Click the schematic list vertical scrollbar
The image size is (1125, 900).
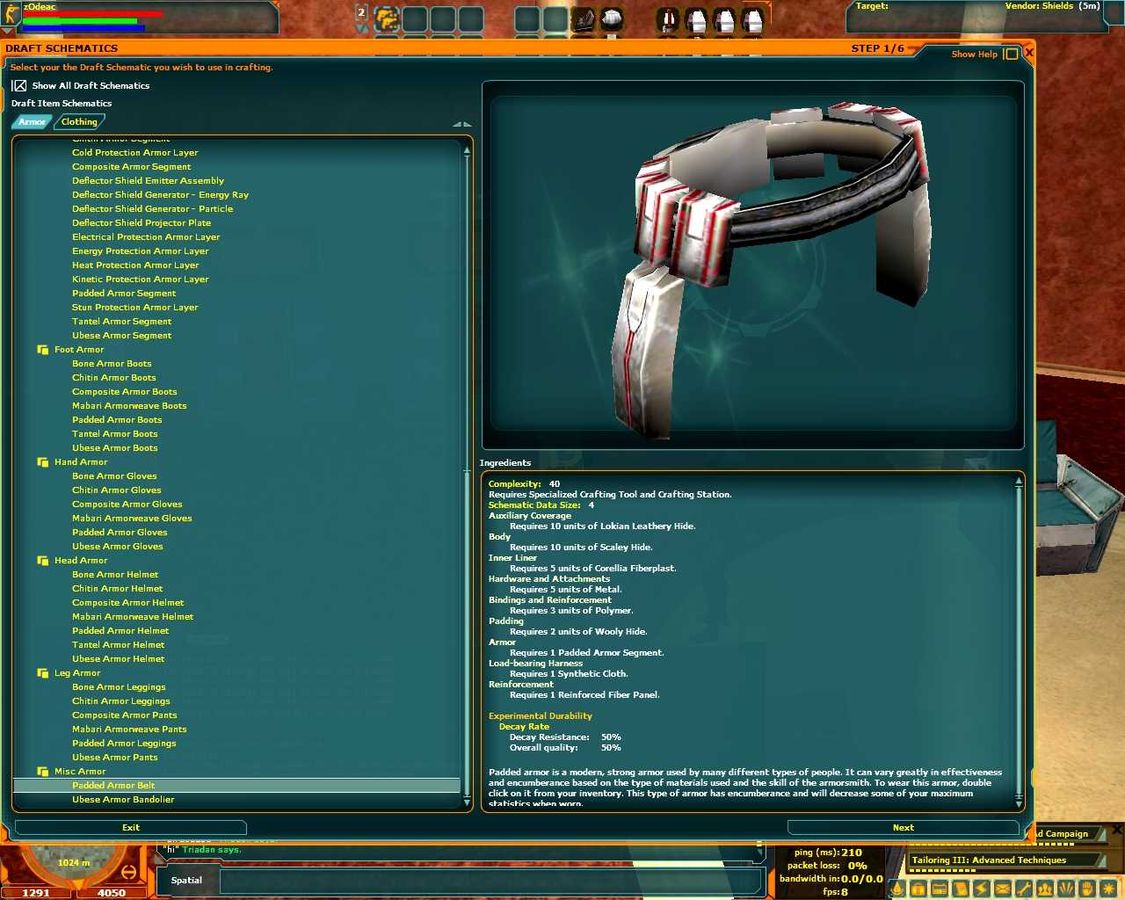467,470
